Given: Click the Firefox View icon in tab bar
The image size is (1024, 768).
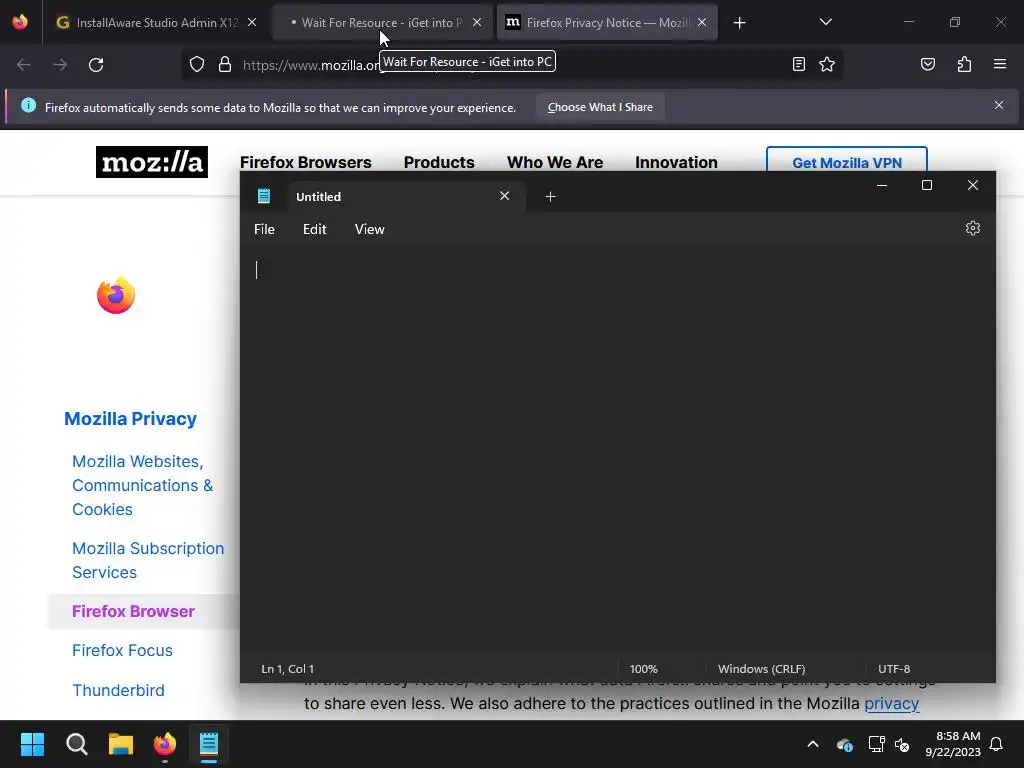Looking at the screenshot, I should (x=20, y=22).
